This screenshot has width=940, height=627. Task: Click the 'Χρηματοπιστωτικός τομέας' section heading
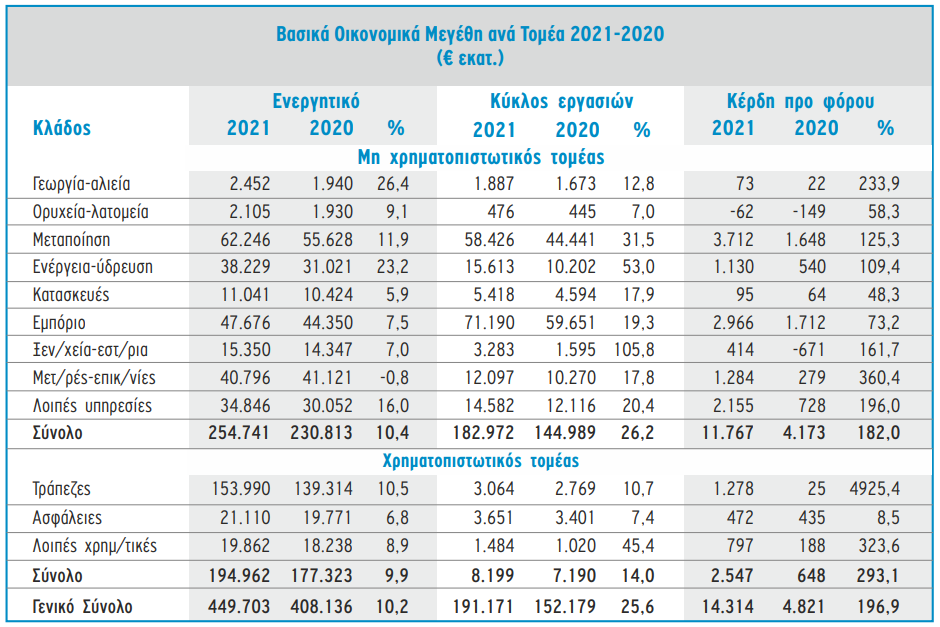point(481,460)
